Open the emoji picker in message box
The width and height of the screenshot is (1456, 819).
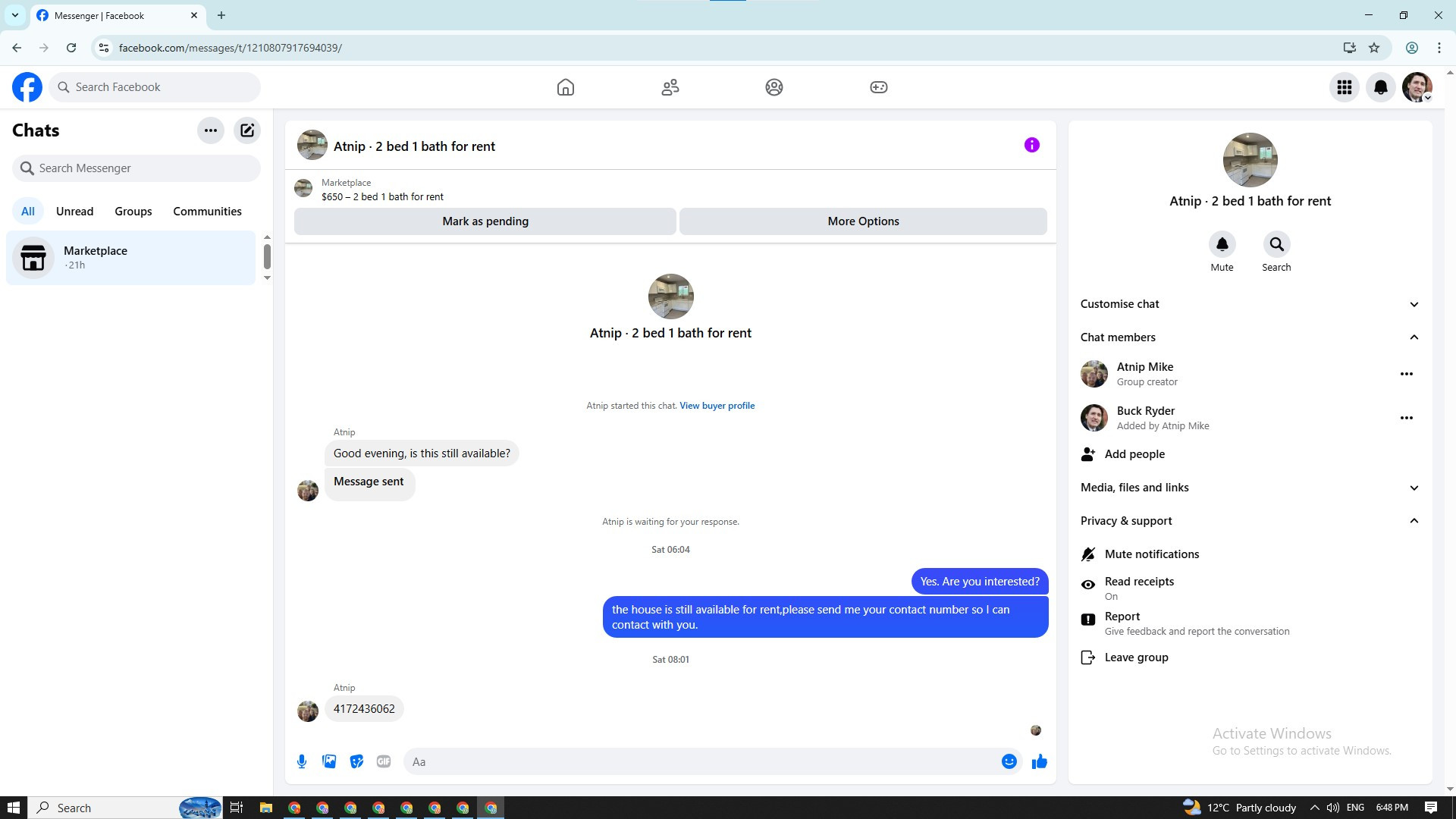pos(1009,761)
